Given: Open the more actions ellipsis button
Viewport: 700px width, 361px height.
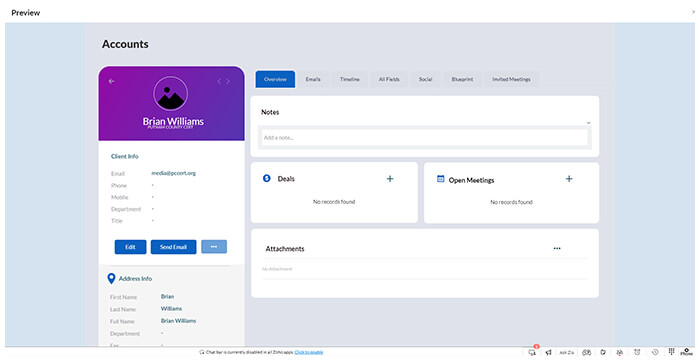Looking at the screenshot, I should [214, 247].
